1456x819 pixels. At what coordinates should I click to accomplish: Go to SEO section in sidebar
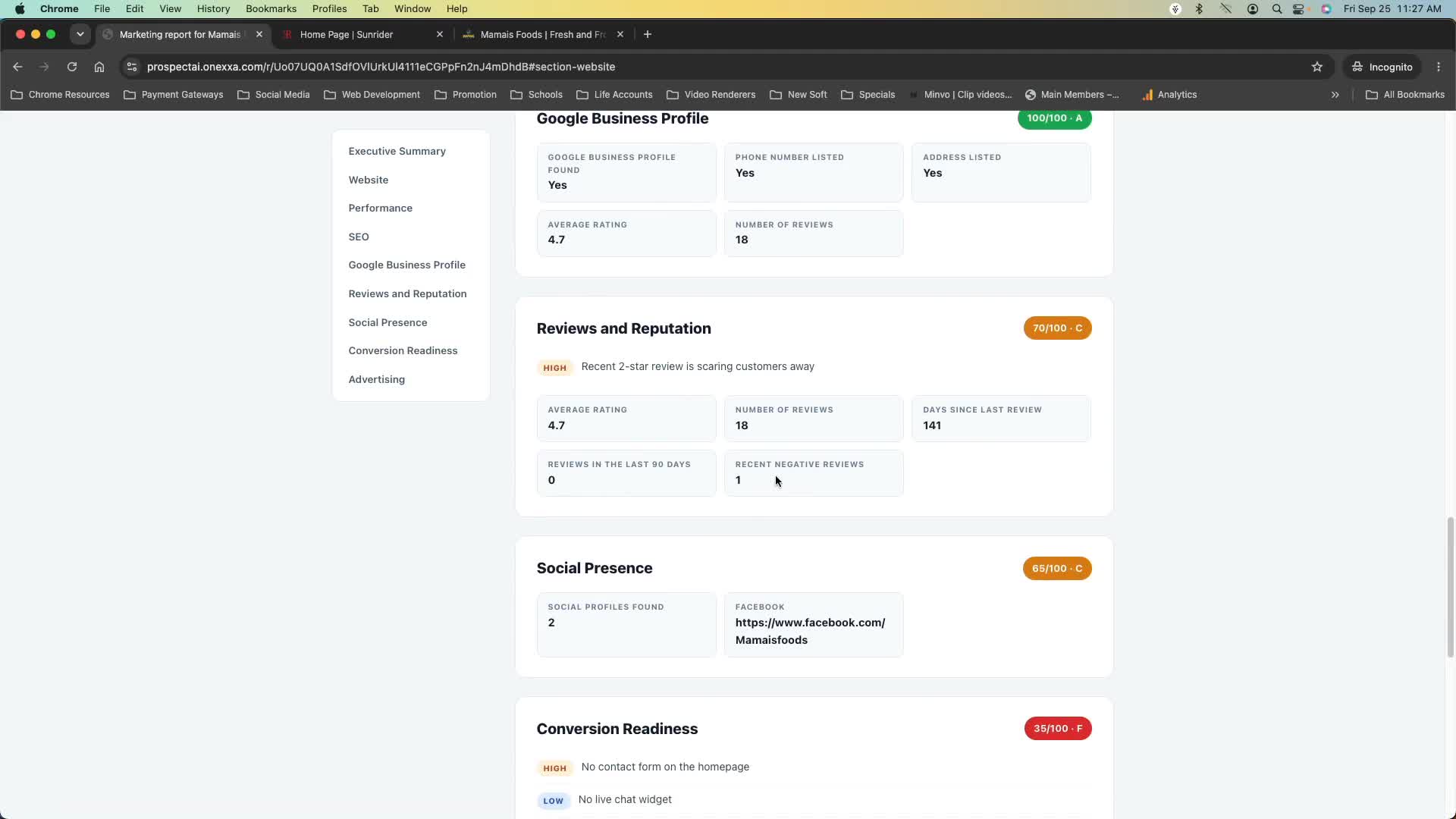359,237
